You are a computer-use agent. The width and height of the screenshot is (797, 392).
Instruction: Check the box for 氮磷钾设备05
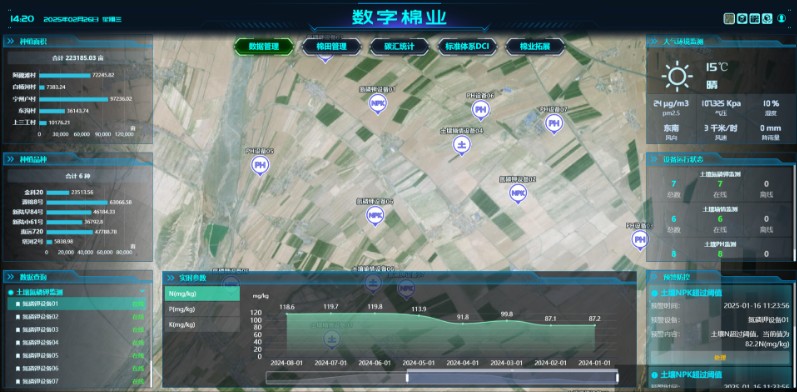tap(18, 356)
